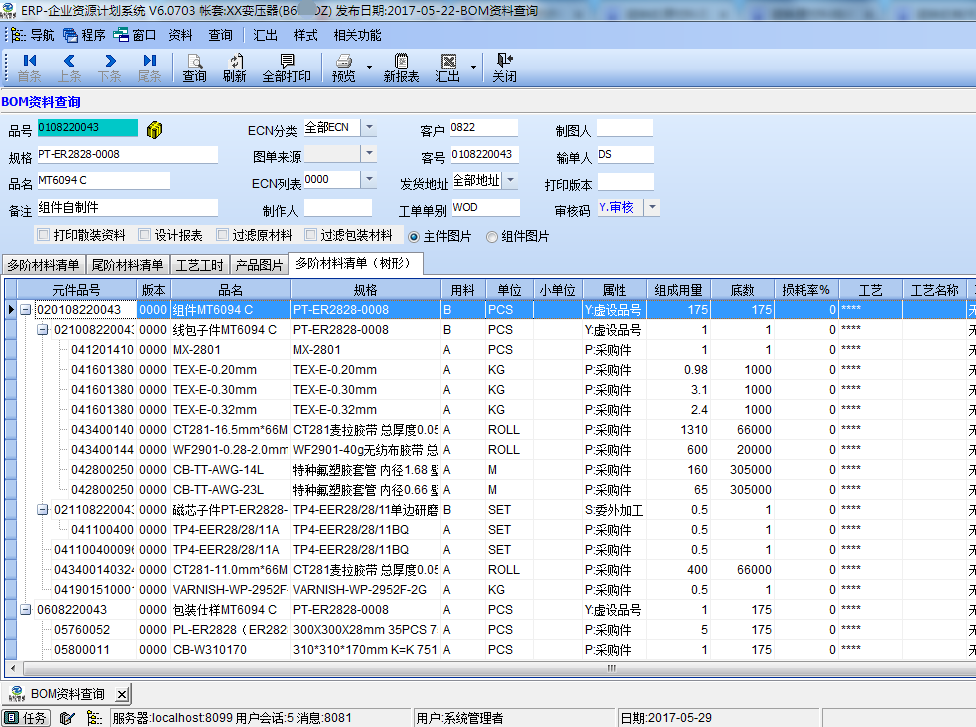Go to next record (下条)
The width and height of the screenshot is (976, 727).
pos(110,68)
